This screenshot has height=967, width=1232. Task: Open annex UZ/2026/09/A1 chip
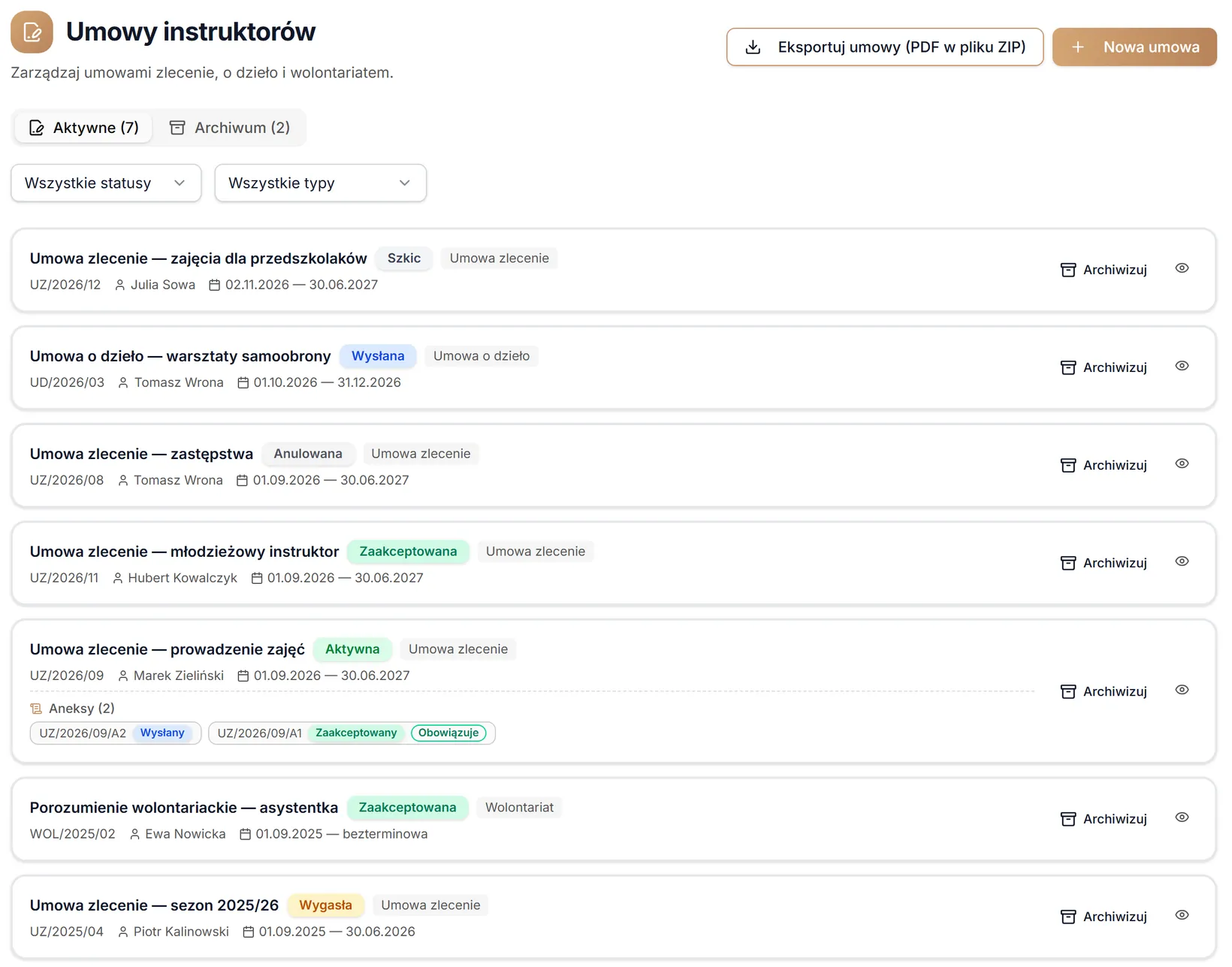(x=352, y=733)
